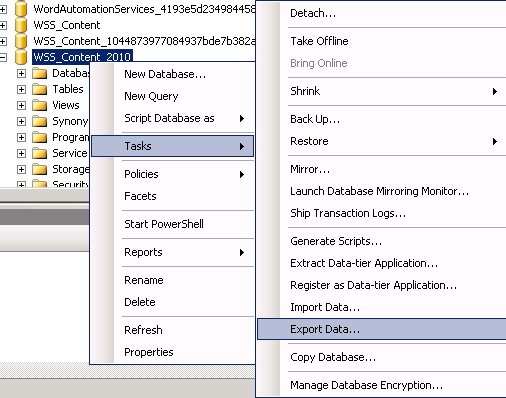Expand the Tables folder
Viewport: 506px width, 398px height.
tap(21, 89)
